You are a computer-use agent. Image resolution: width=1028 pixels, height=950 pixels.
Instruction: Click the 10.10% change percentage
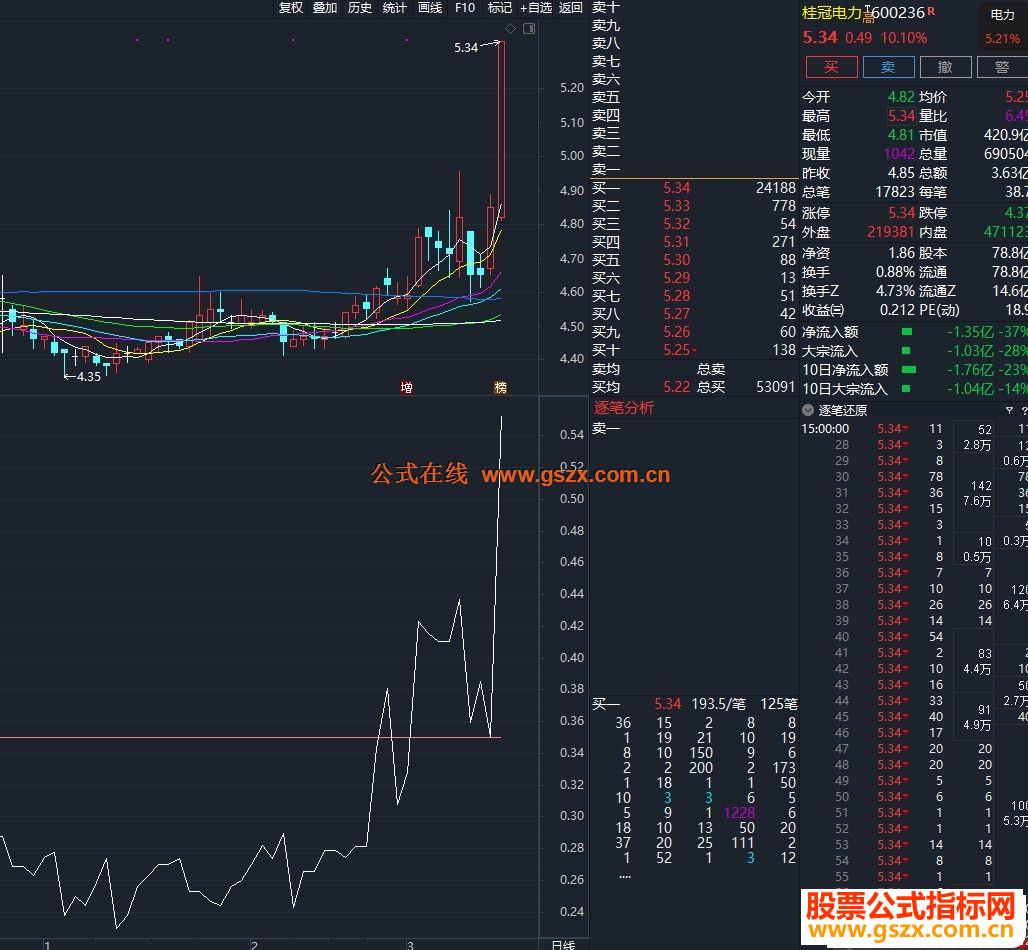point(903,38)
